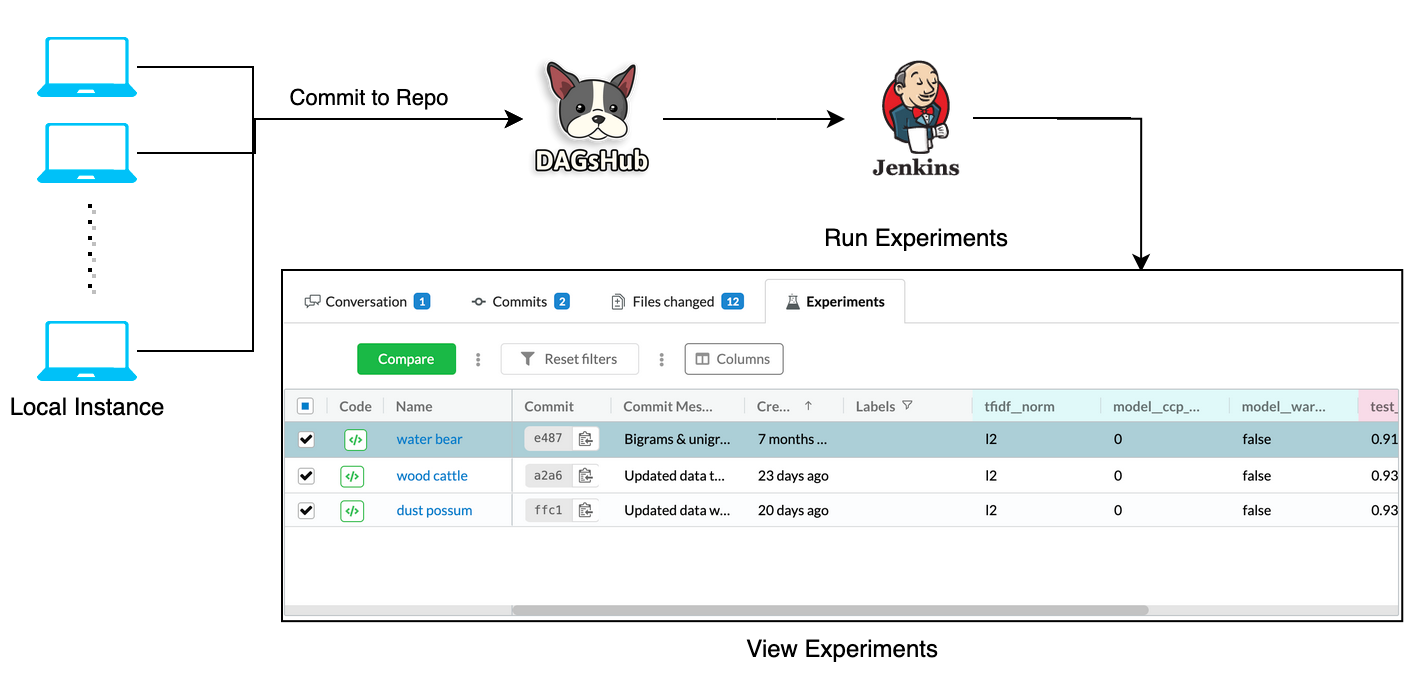Click the Commit Mes... column header

tap(668, 406)
